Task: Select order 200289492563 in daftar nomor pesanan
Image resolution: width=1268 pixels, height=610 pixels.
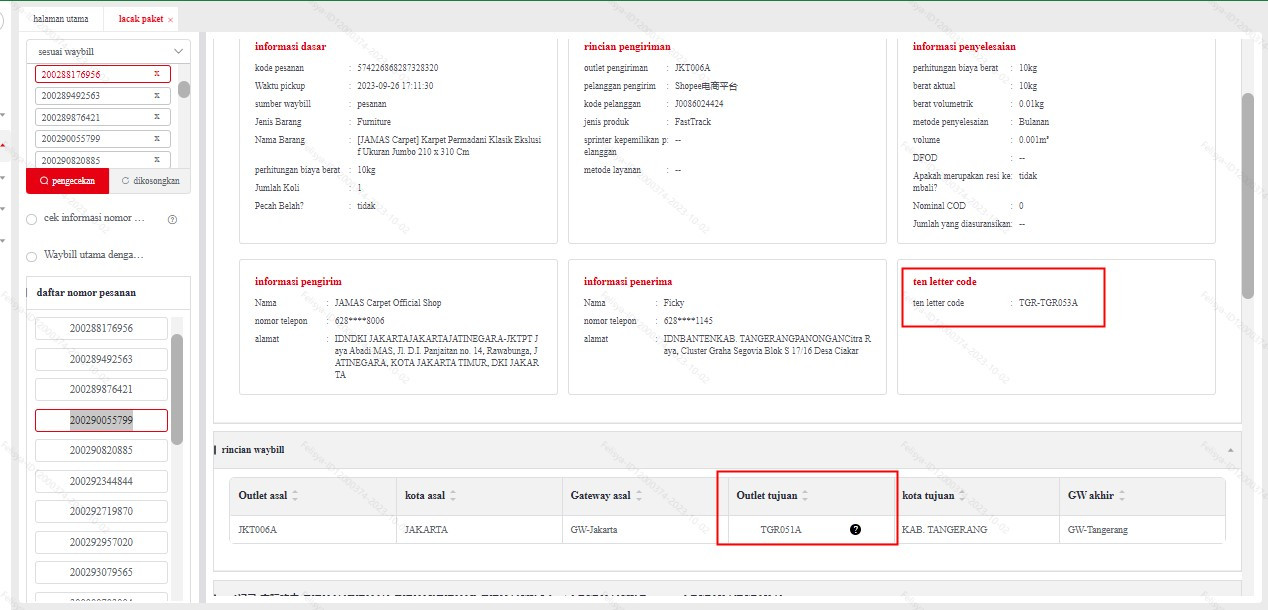Action: click(101, 359)
